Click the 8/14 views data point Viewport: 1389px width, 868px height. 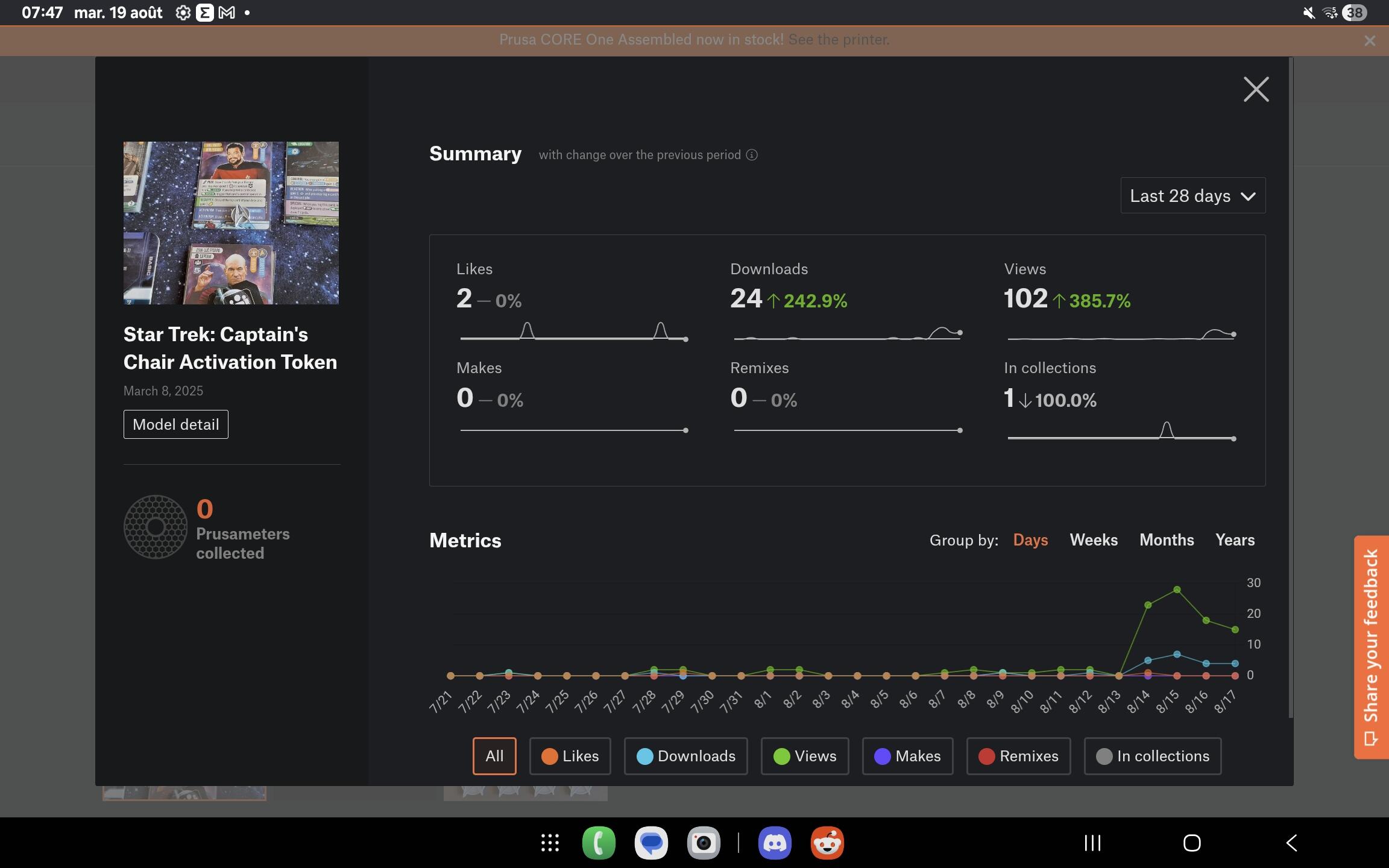point(1148,605)
